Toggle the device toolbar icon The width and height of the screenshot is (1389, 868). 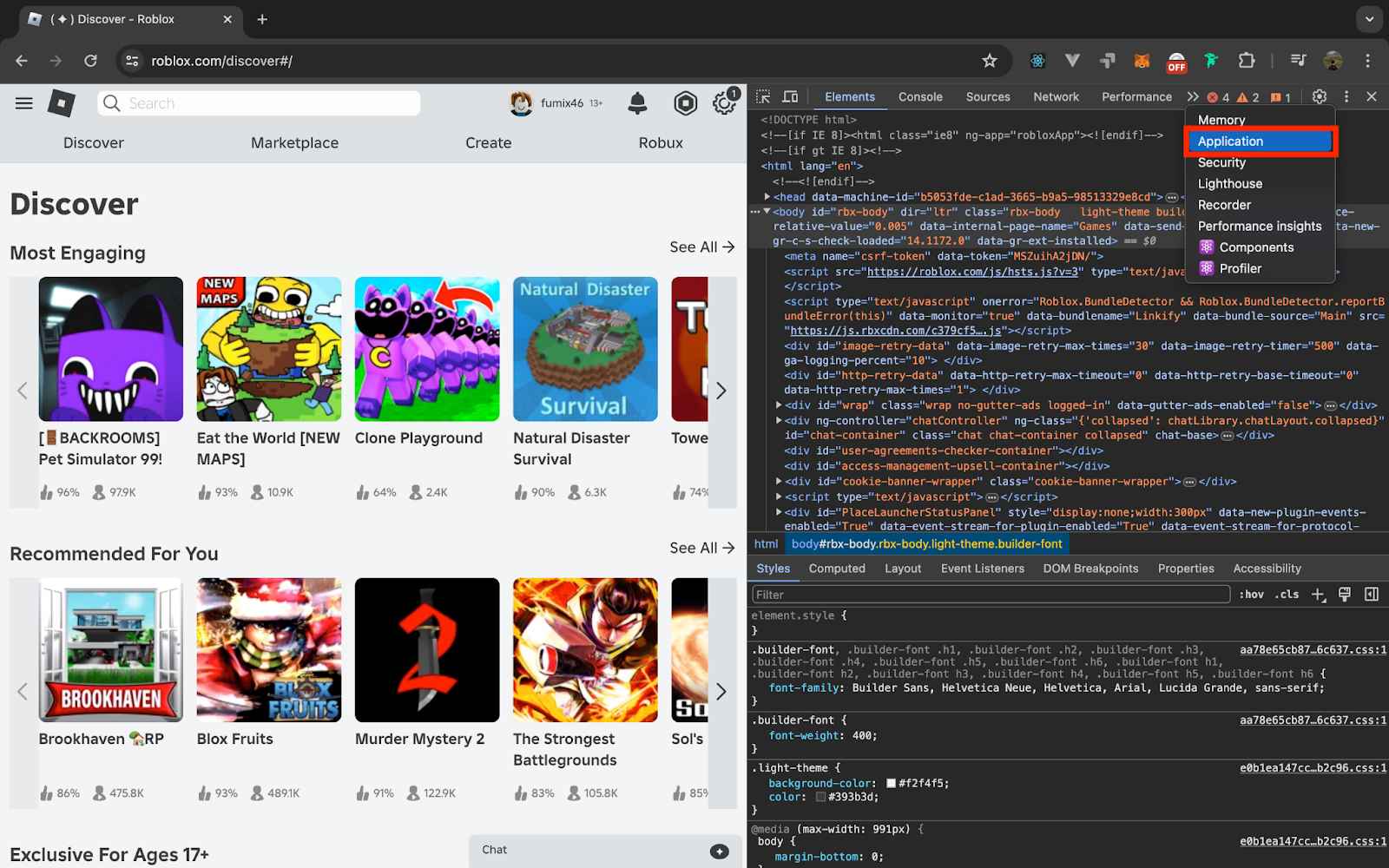[x=790, y=97]
